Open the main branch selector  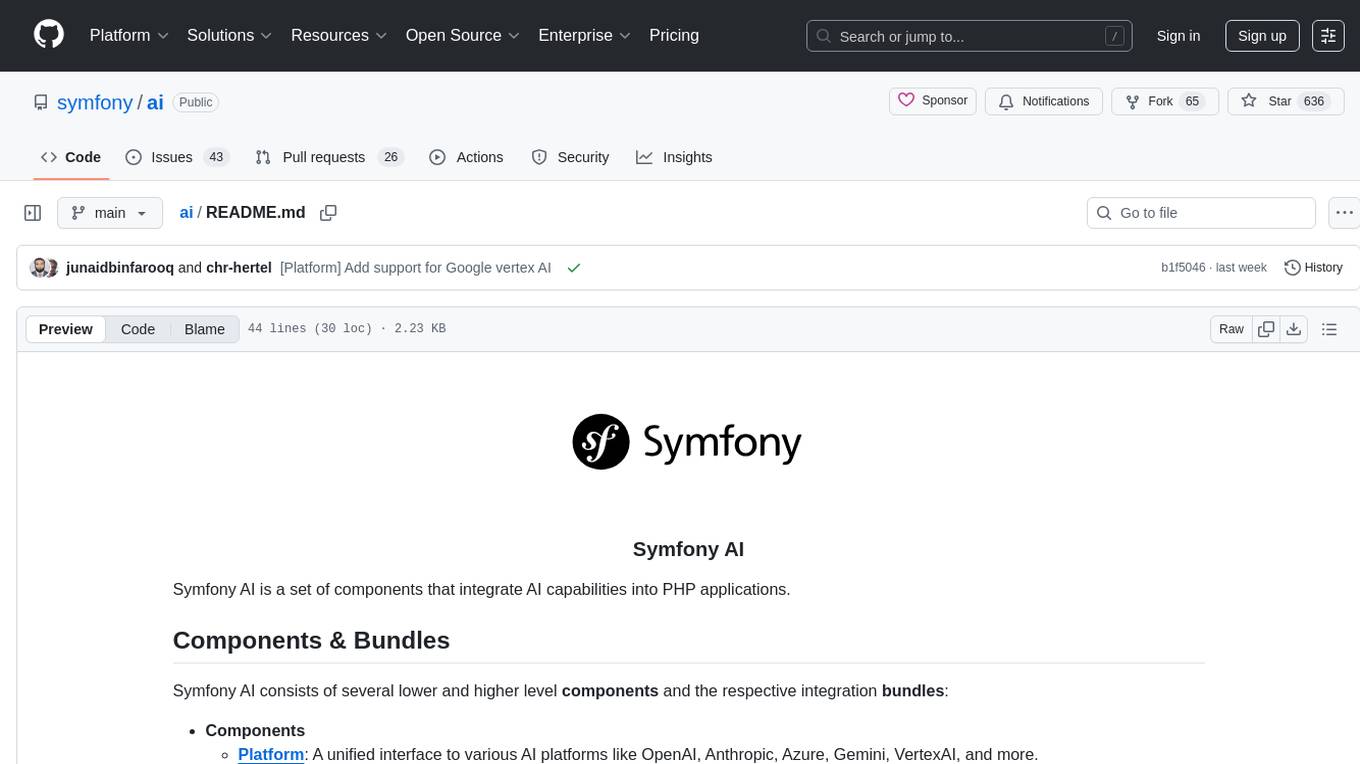[109, 213]
